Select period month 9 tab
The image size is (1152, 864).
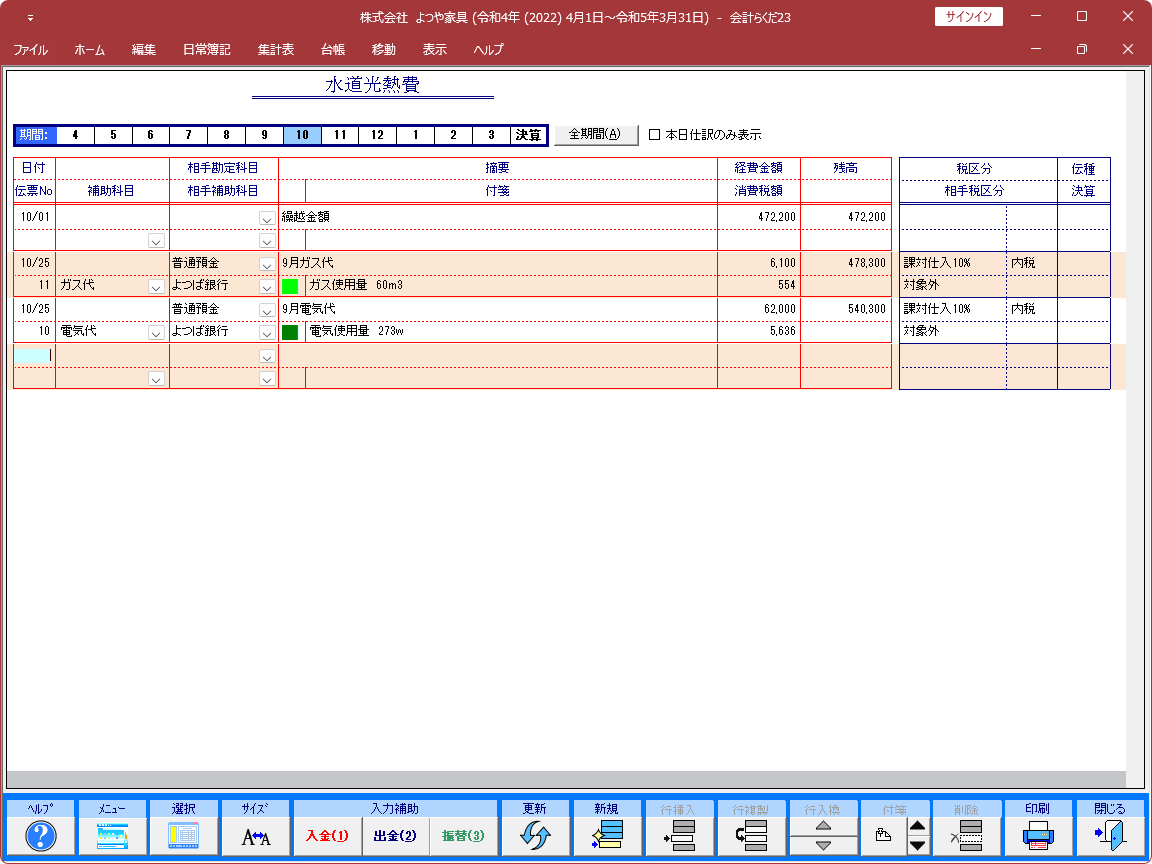click(x=264, y=135)
